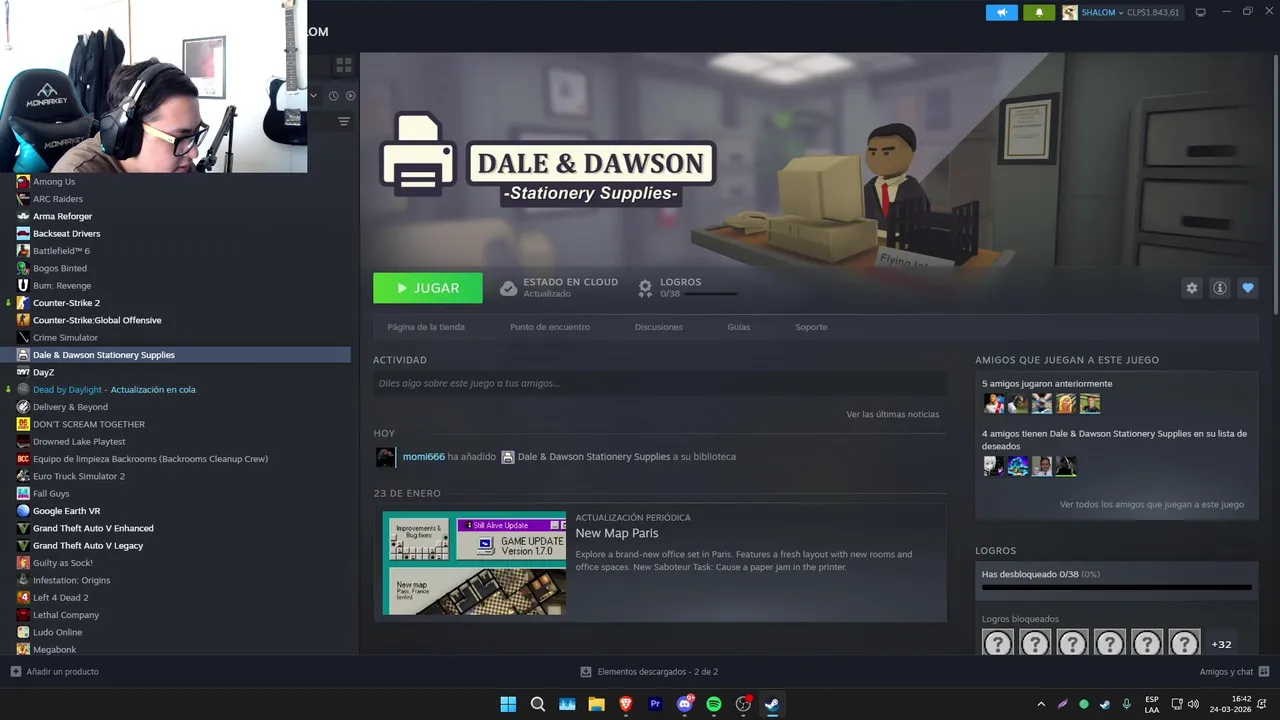The width and height of the screenshot is (1280, 720).
Task: Open Premiere Pro from taskbar
Action: pyautogui.click(x=655, y=704)
